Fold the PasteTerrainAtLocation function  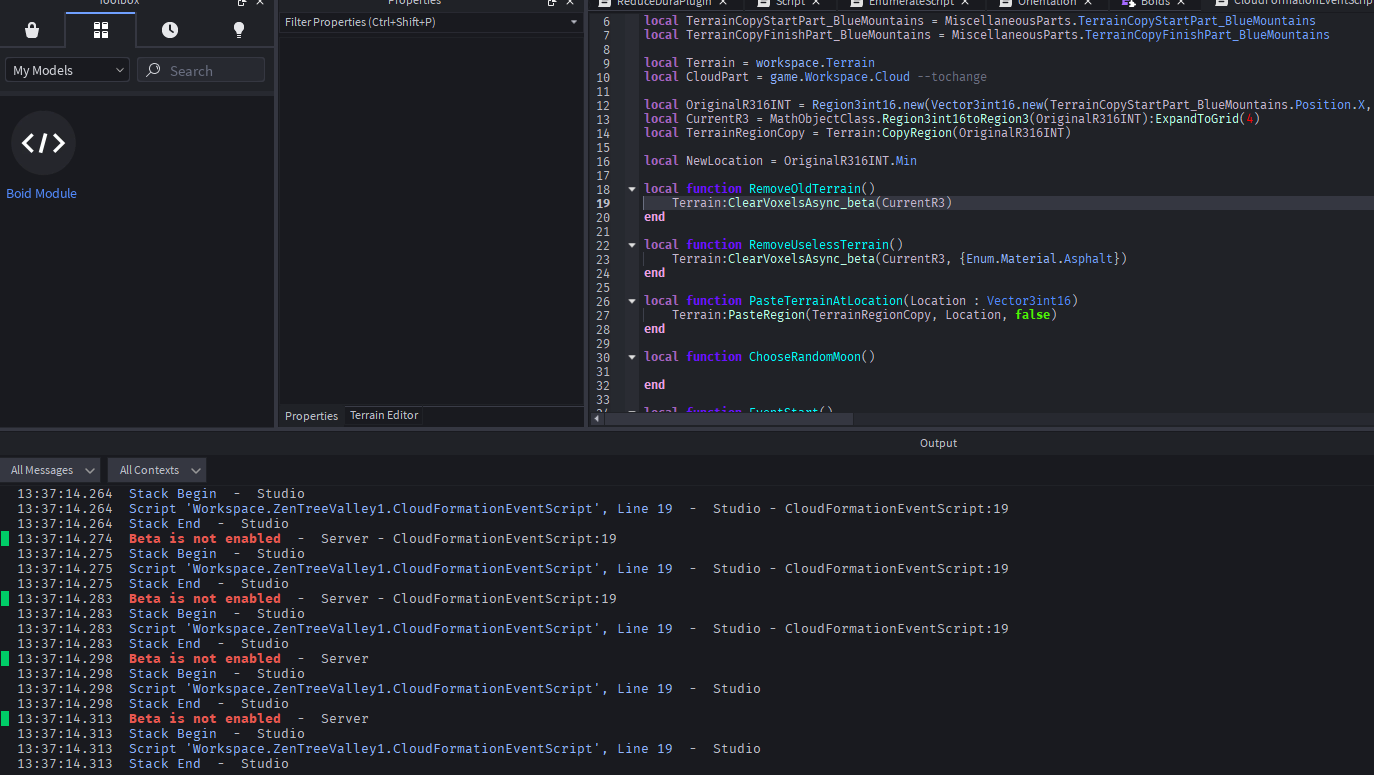(x=631, y=301)
